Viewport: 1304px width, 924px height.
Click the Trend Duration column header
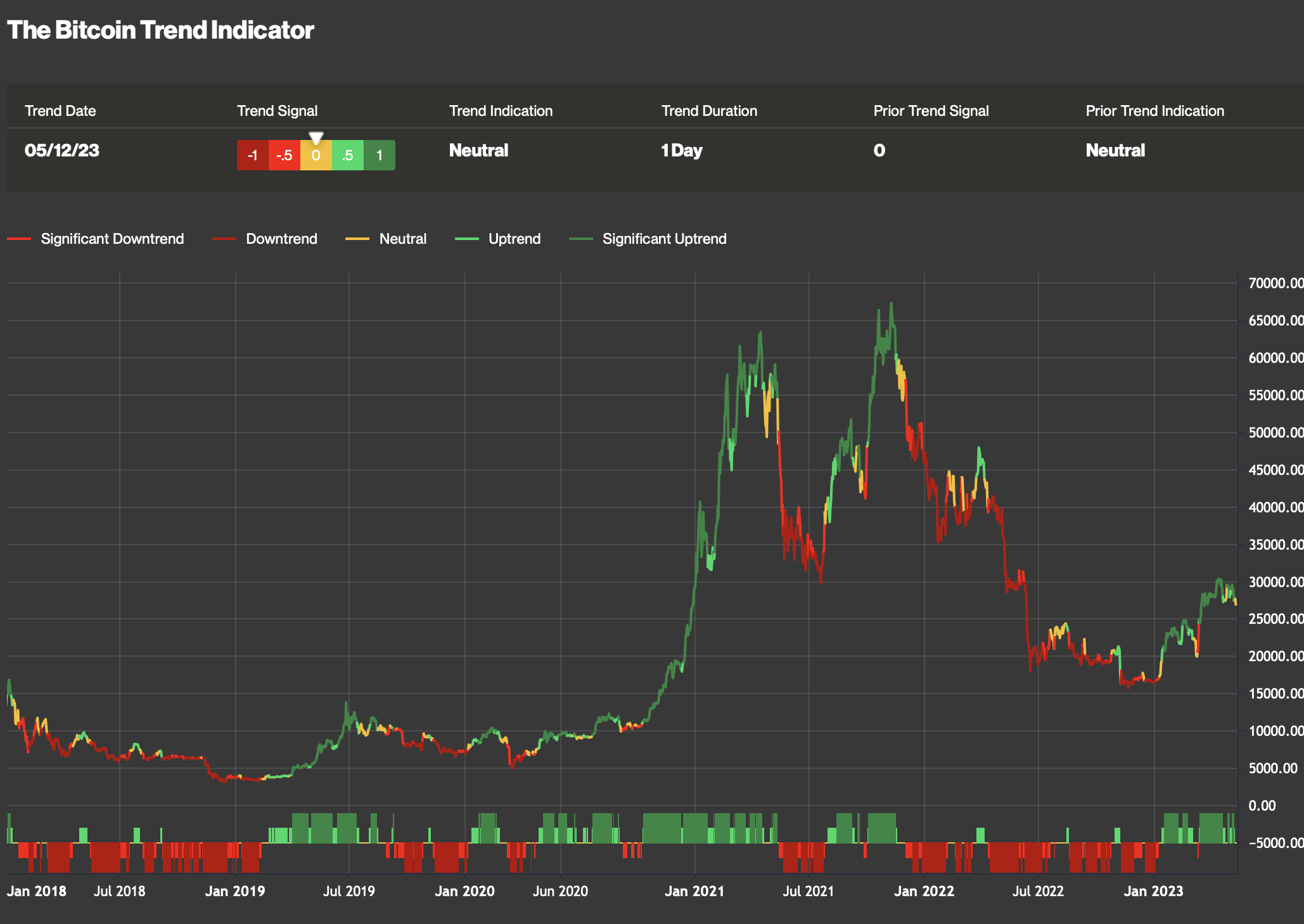(x=709, y=111)
